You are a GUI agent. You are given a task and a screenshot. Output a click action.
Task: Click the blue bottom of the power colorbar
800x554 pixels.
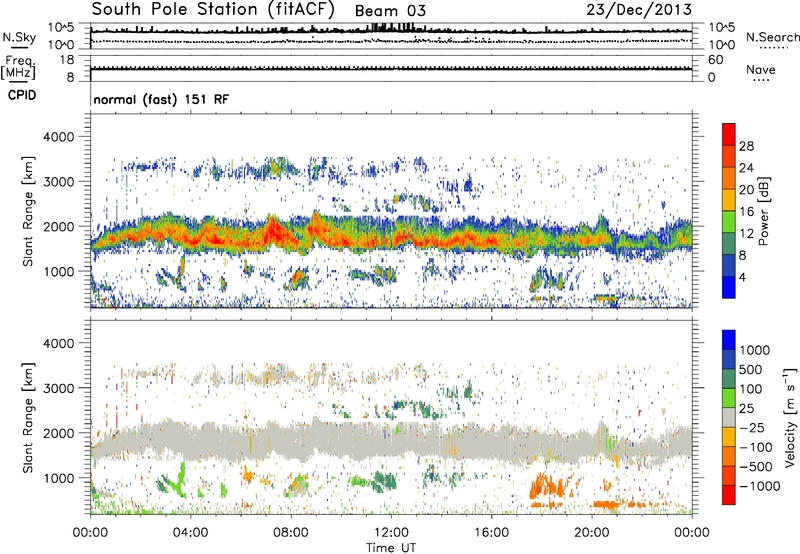click(x=729, y=287)
